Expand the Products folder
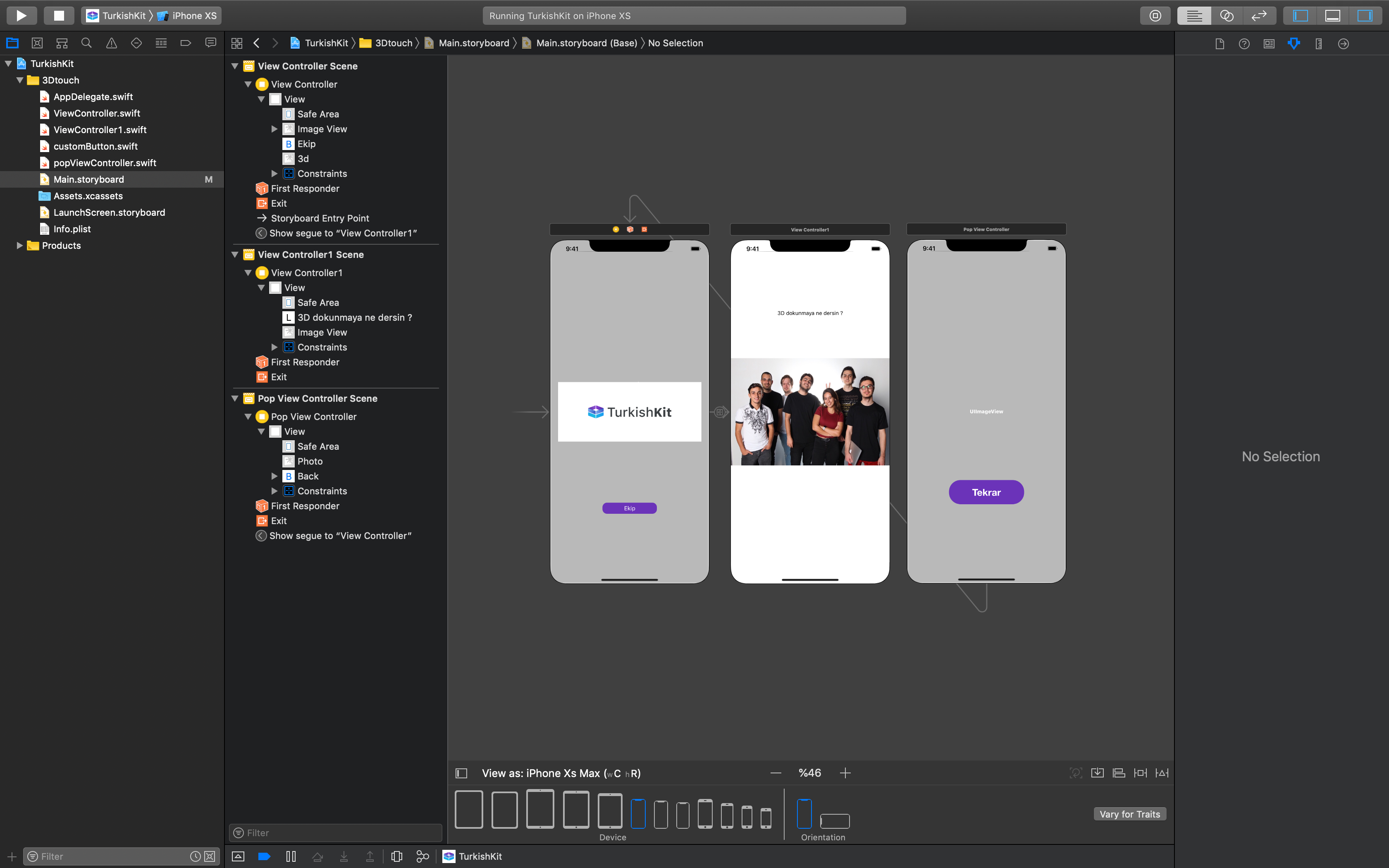The image size is (1389, 868). pos(19,246)
